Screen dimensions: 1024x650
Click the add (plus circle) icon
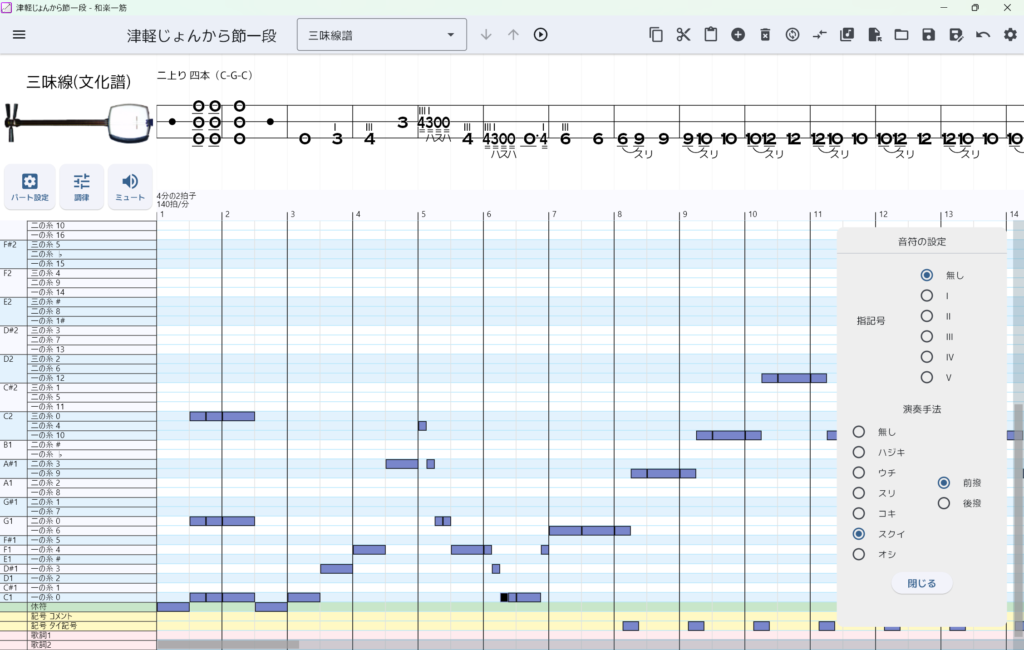[x=738, y=35]
